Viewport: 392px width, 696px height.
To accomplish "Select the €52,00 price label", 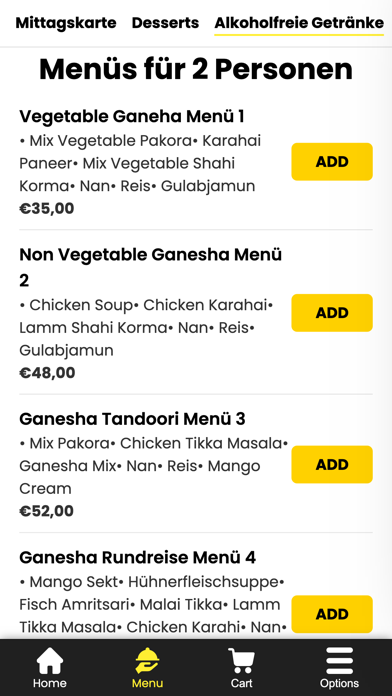I will point(47,511).
